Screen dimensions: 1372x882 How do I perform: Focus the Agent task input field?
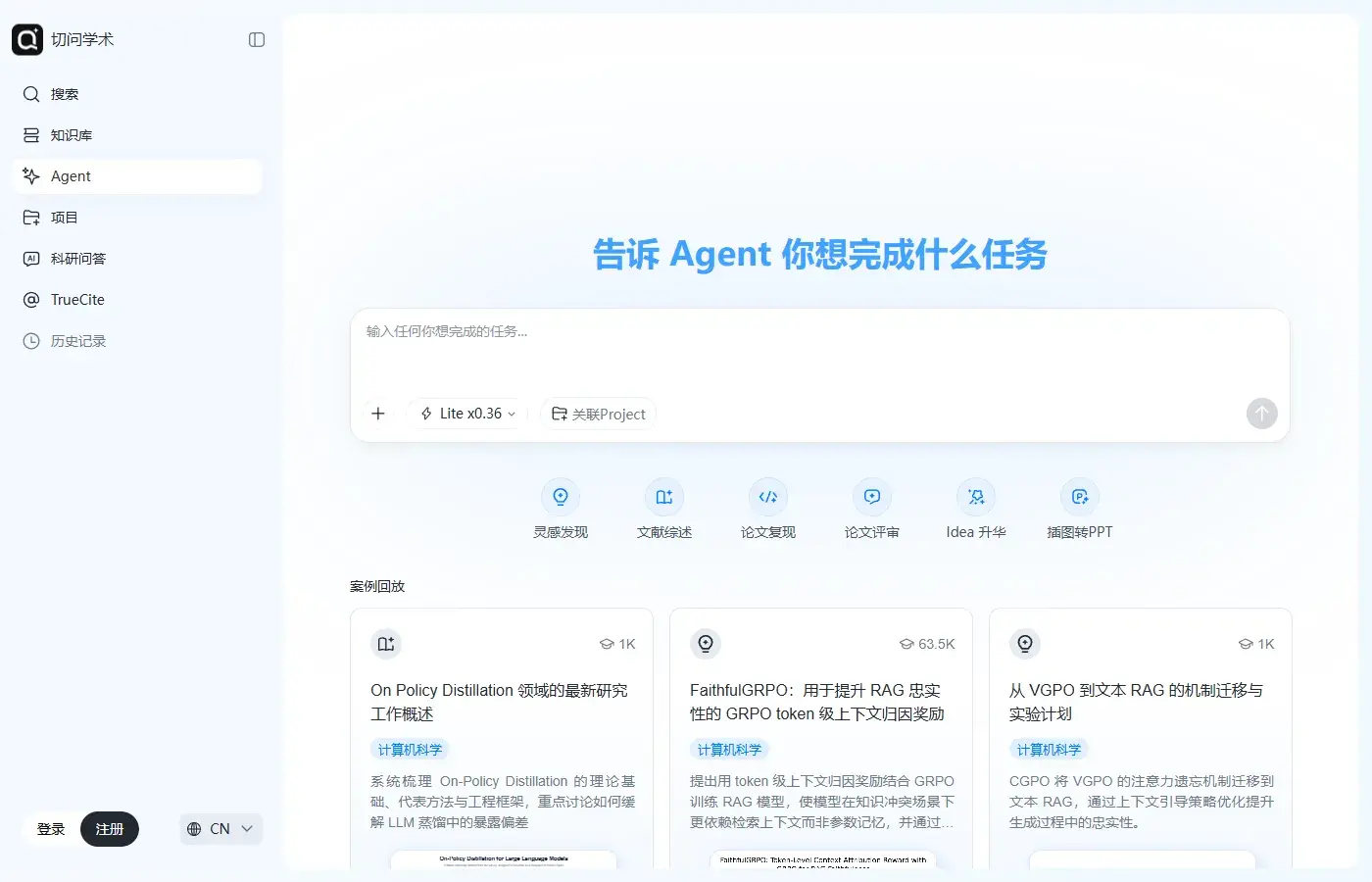[819, 347]
